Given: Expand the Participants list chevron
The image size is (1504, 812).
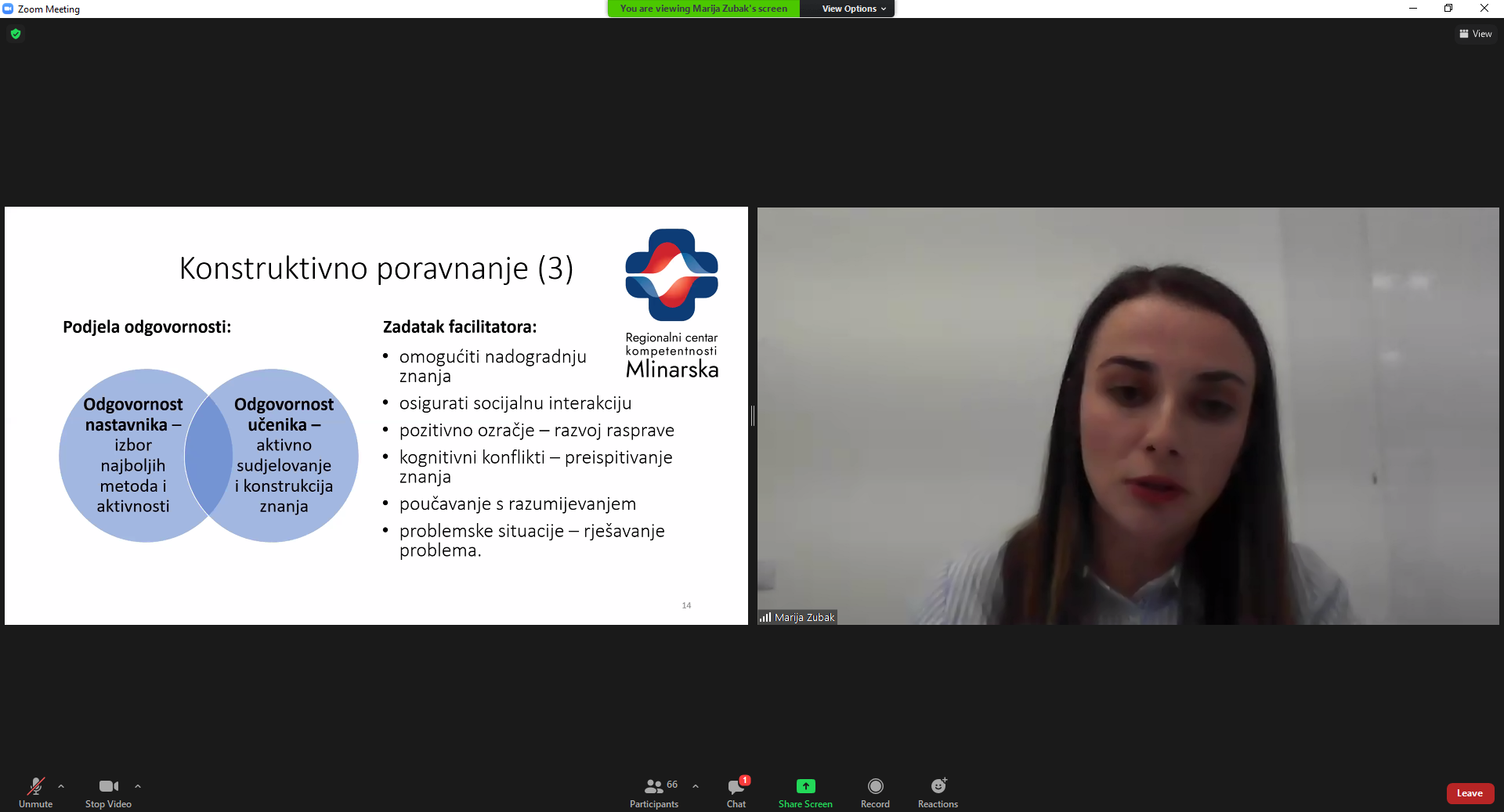Looking at the screenshot, I should (x=696, y=787).
